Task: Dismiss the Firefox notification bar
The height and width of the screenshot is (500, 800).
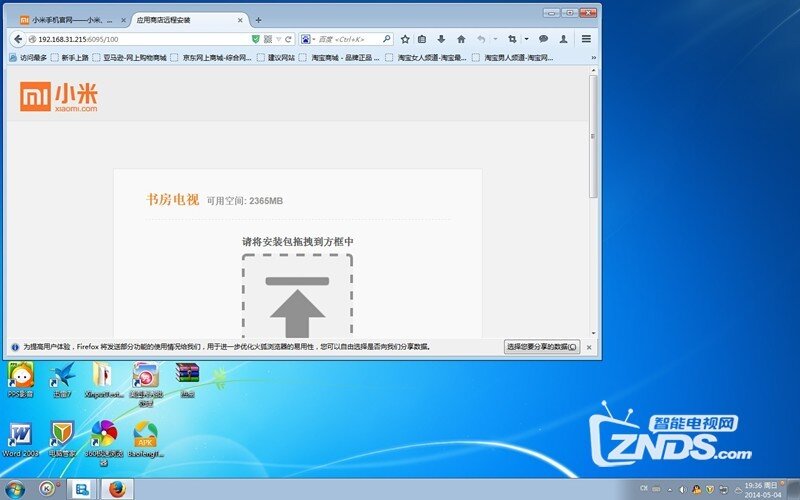Action: click(x=589, y=347)
